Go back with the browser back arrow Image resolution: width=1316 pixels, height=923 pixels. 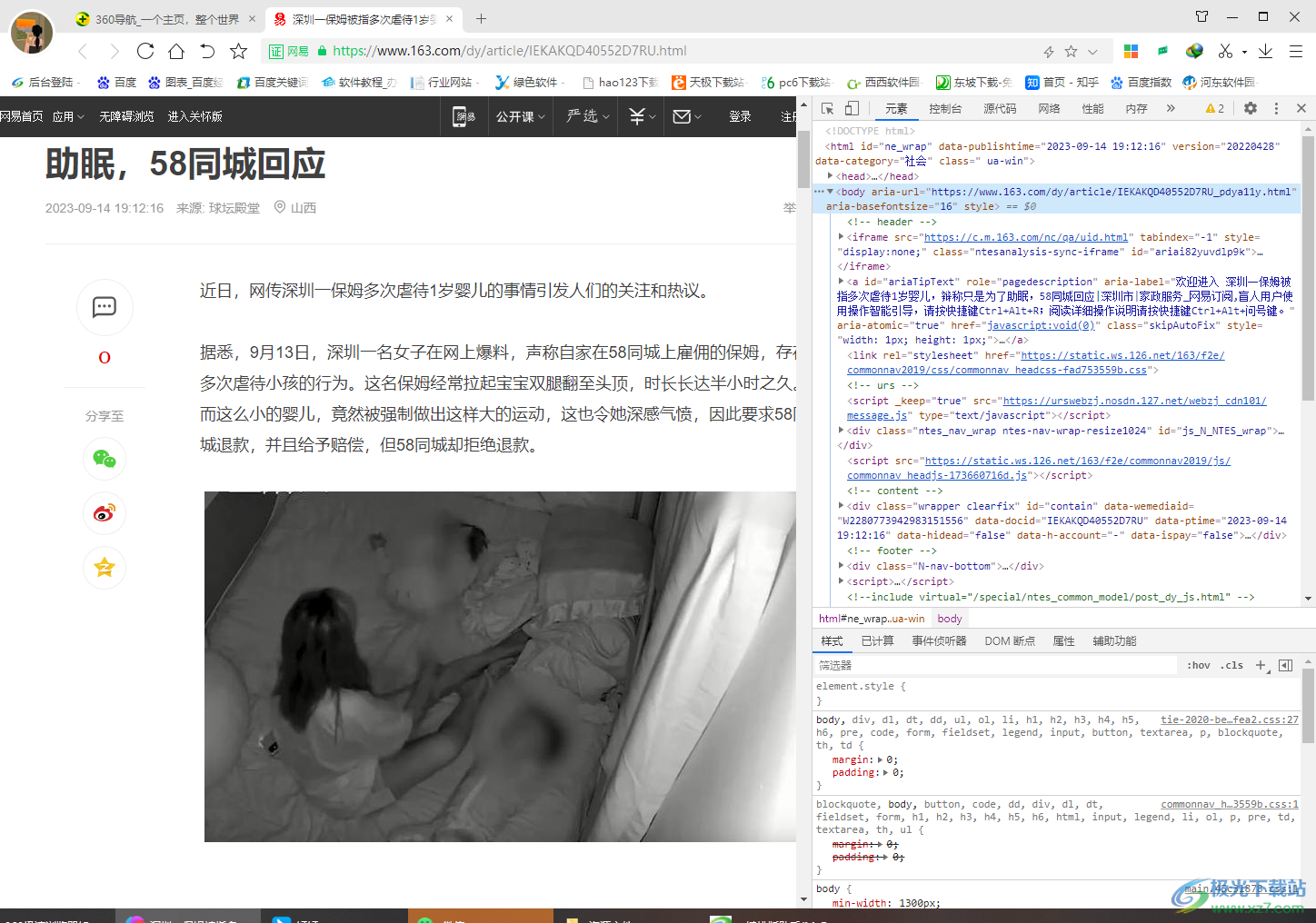[83, 51]
